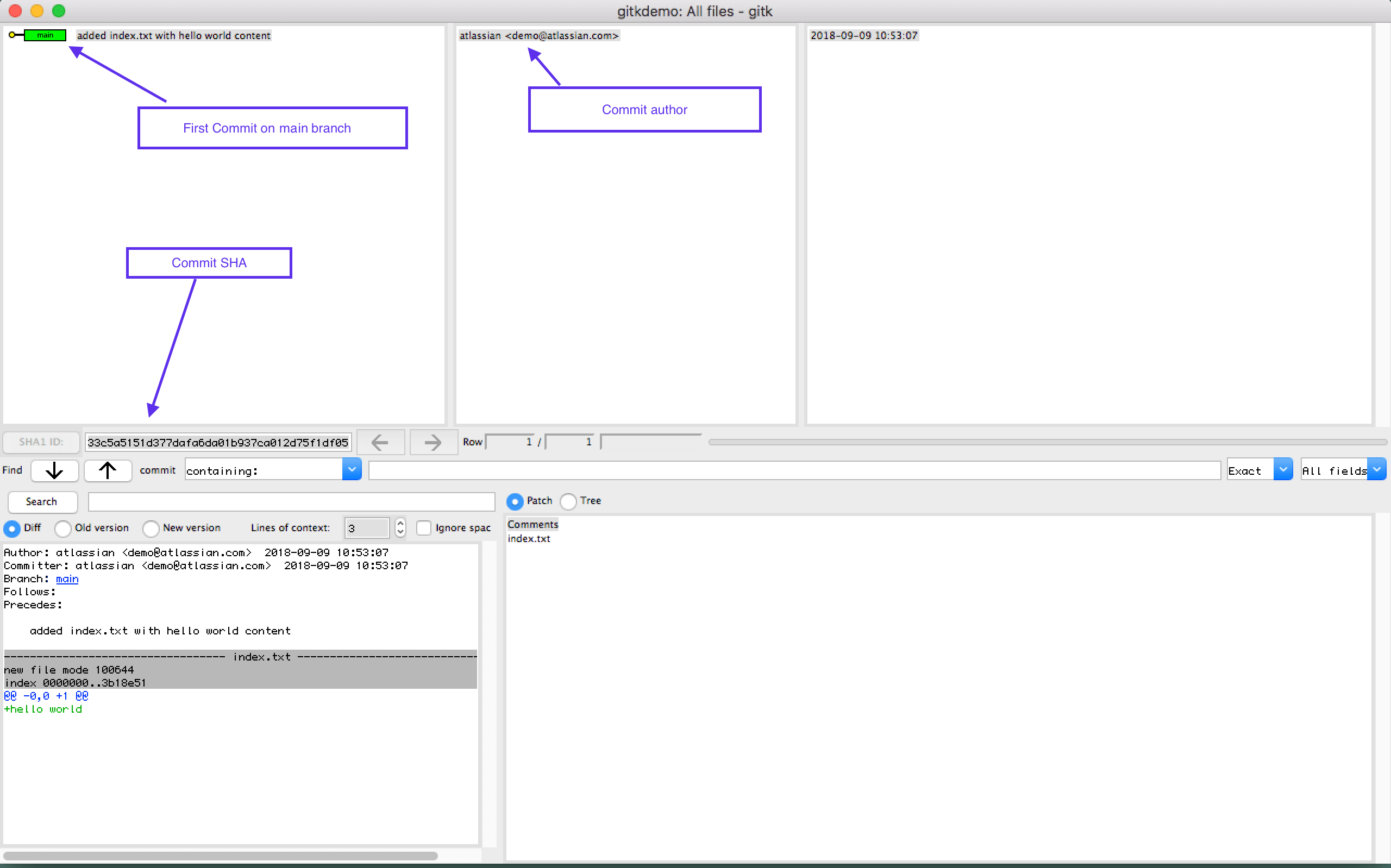Click the back arrow navigation button
Viewport: 1391px width, 868px height.
[380, 442]
